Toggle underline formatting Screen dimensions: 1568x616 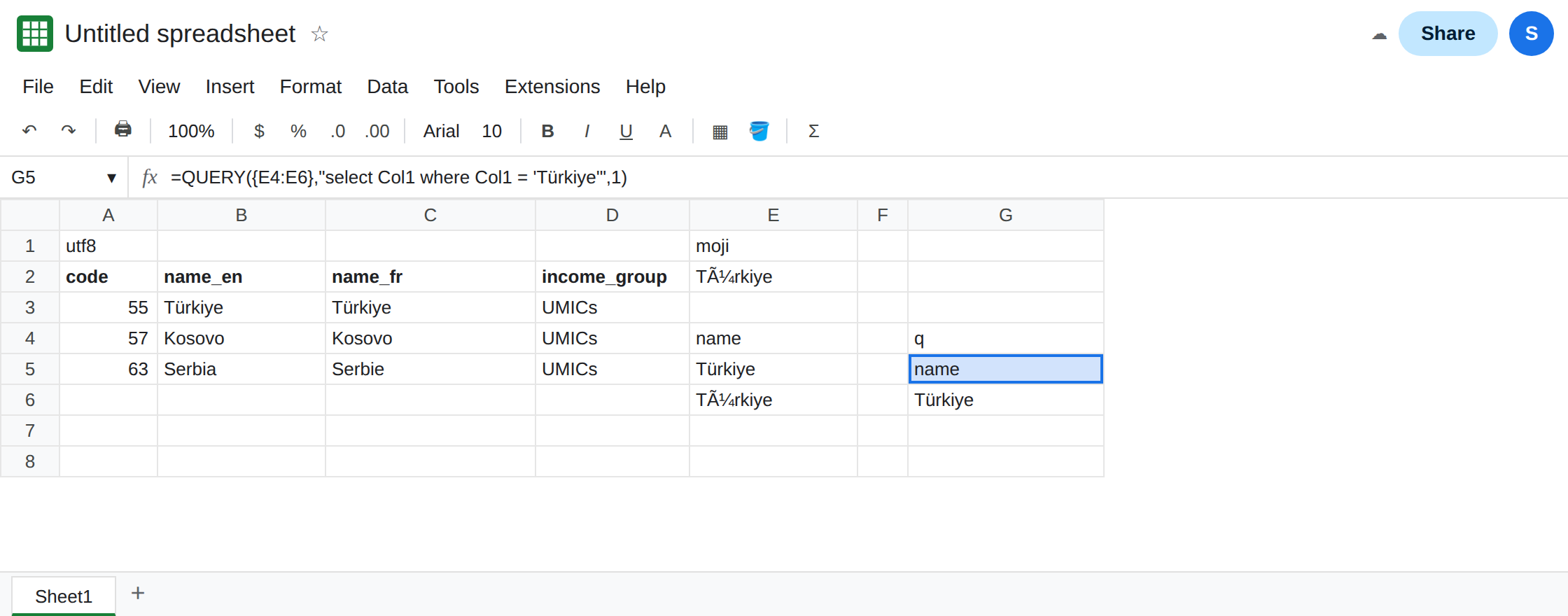(626, 131)
